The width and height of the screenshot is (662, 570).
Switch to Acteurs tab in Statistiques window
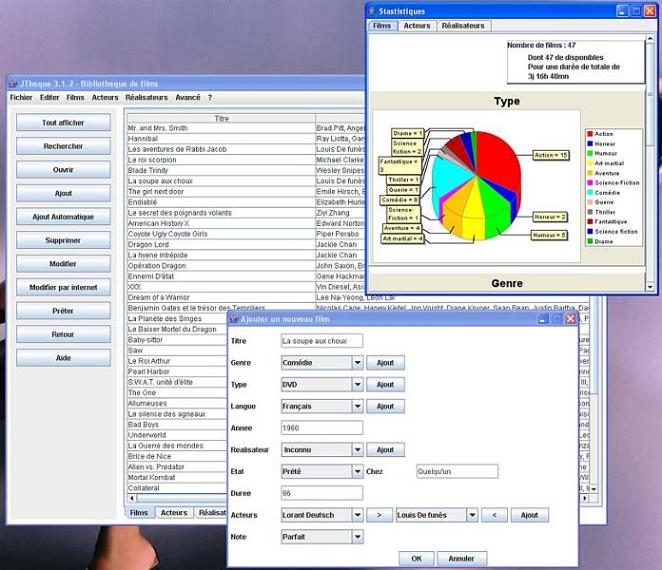pyautogui.click(x=417, y=26)
